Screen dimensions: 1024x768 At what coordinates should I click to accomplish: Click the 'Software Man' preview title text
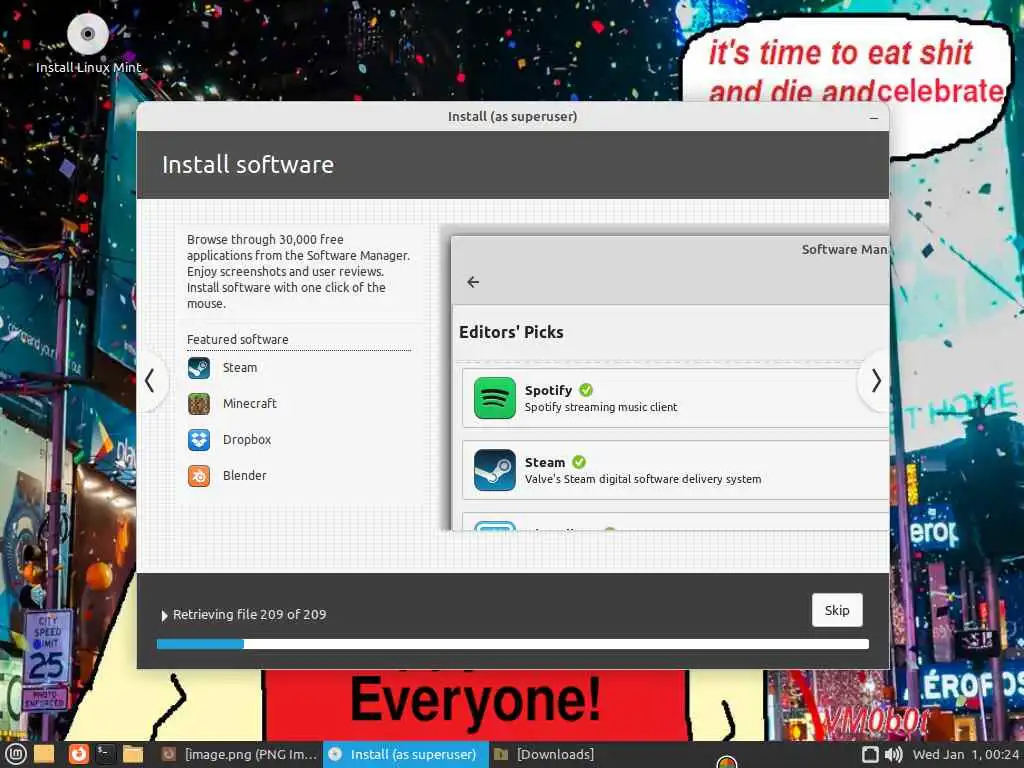(844, 249)
